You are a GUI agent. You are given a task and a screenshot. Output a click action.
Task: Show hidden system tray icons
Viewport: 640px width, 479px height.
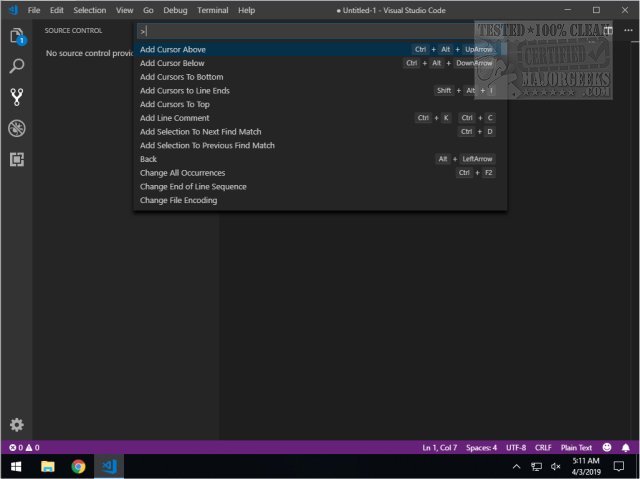[x=516, y=466]
